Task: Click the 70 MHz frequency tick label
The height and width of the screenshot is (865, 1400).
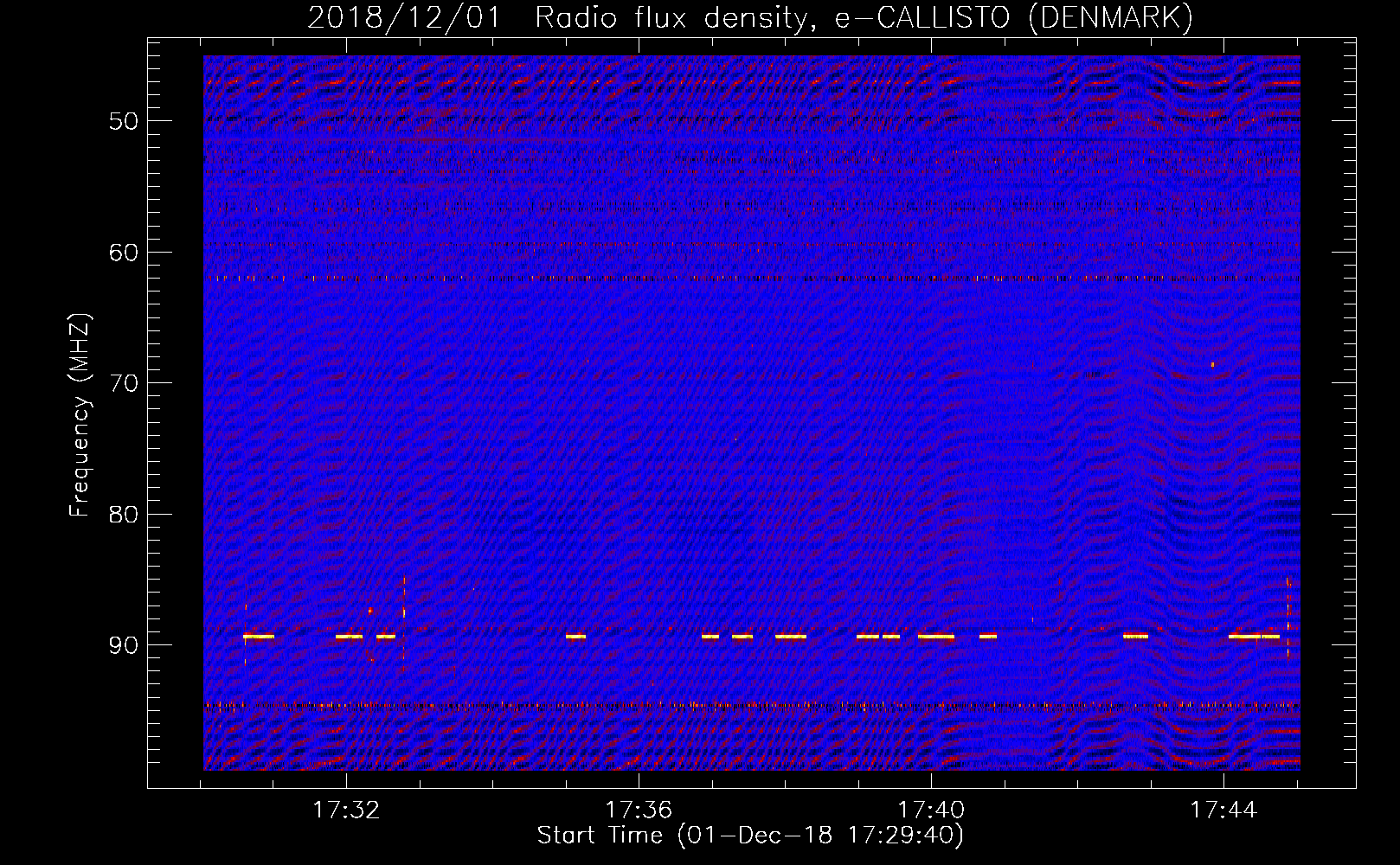Action: click(x=123, y=383)
